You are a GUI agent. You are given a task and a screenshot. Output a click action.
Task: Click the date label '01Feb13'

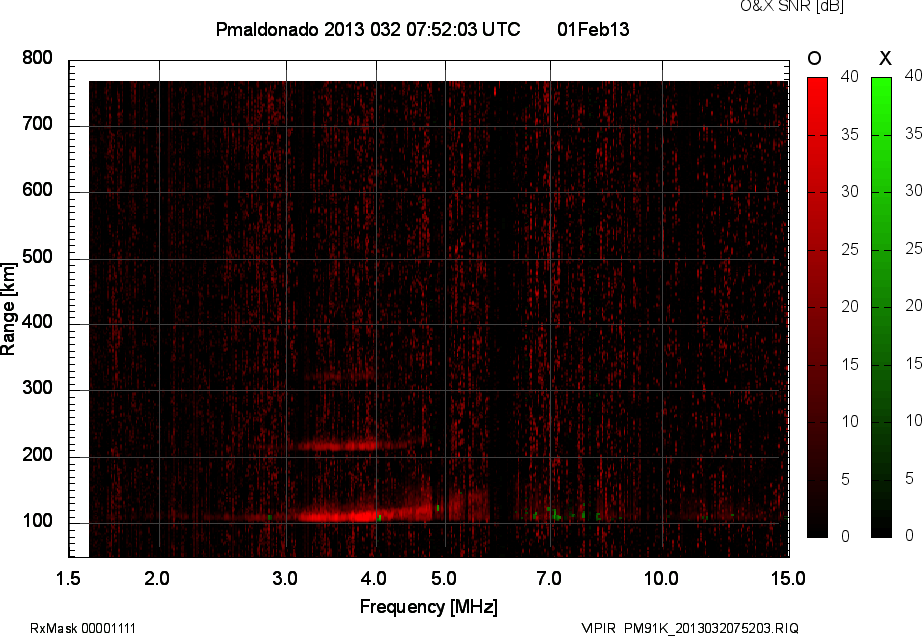[x=593, y=29]
